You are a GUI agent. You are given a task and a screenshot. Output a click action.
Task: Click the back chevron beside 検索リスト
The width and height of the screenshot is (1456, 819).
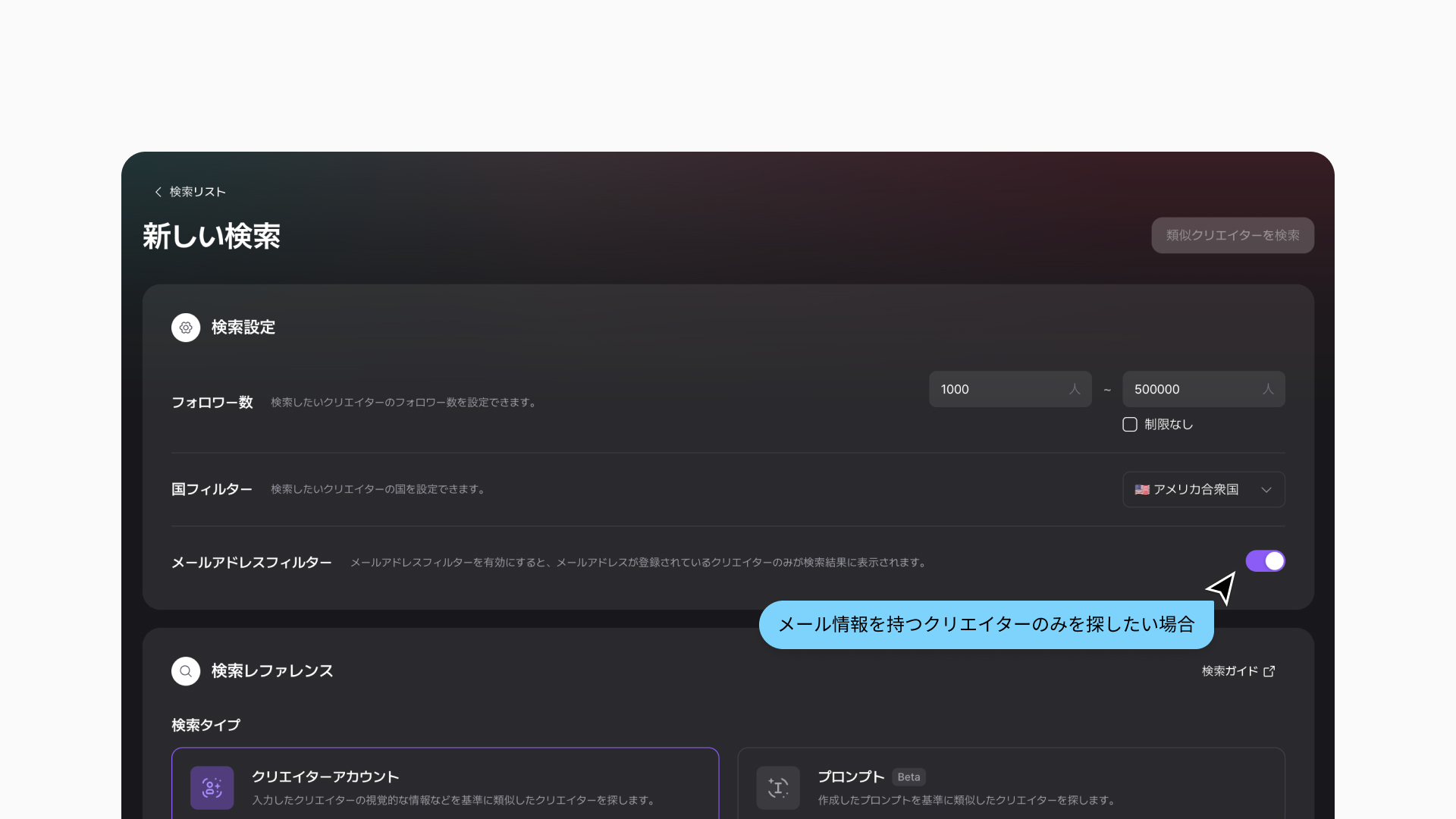pos(158,192)
